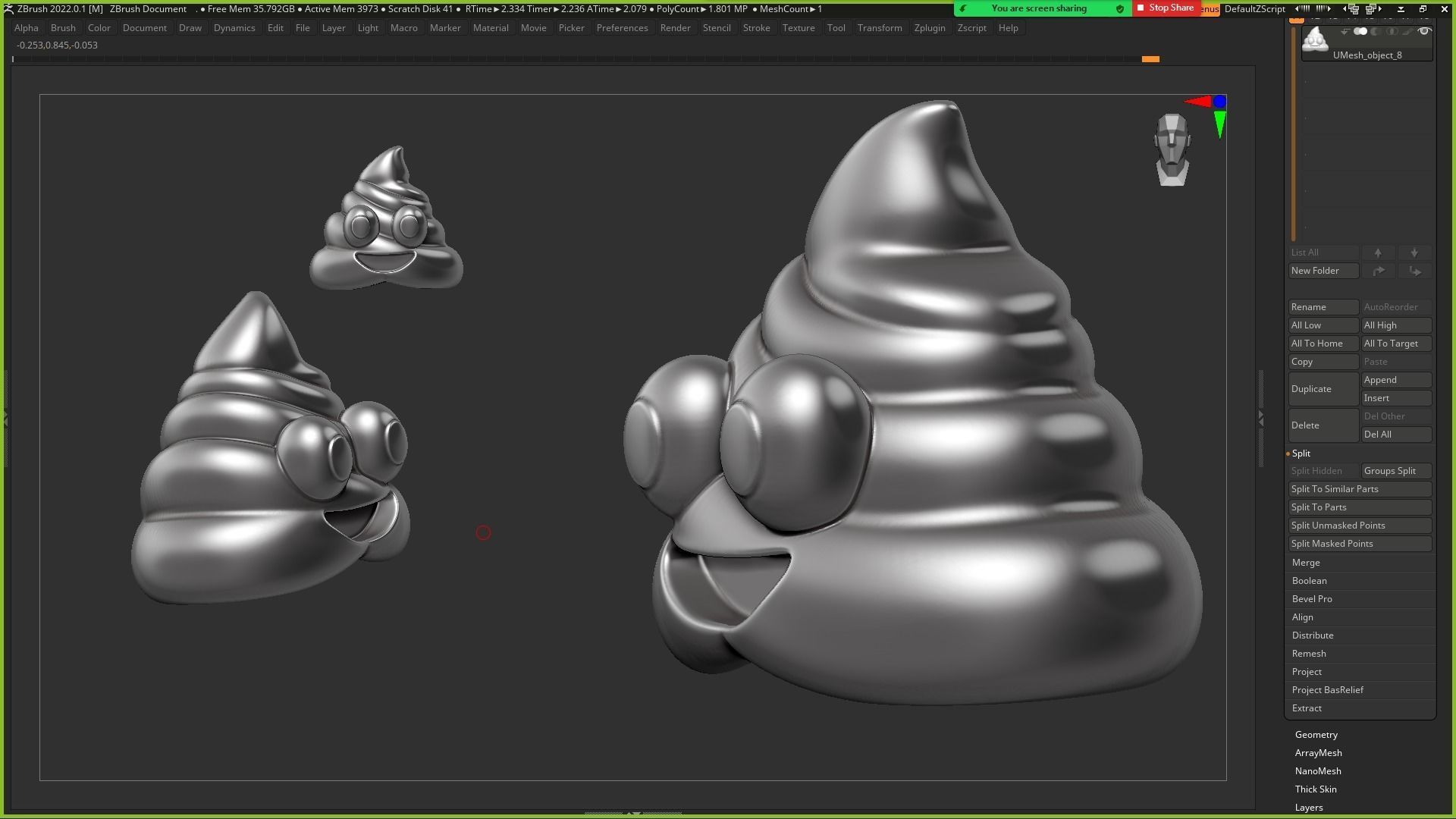1456x819 pixels.
Task: Toggle the UMesh_object_8 subtool eye visibility
Action: [1425, 31]
